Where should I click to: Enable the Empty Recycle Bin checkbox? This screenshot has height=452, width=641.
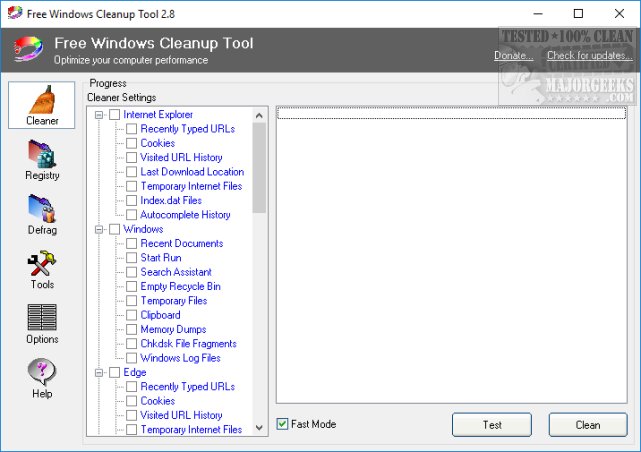click(131, 286)
